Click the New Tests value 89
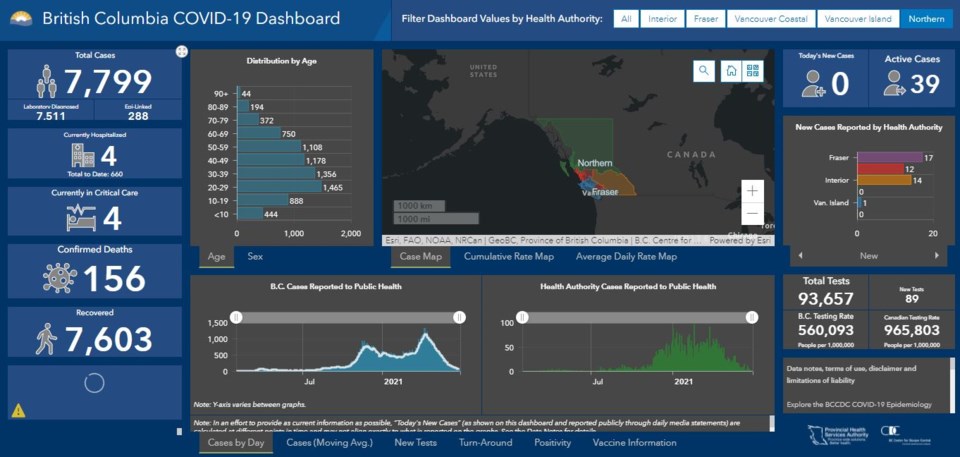 click(x=911, y=299)
